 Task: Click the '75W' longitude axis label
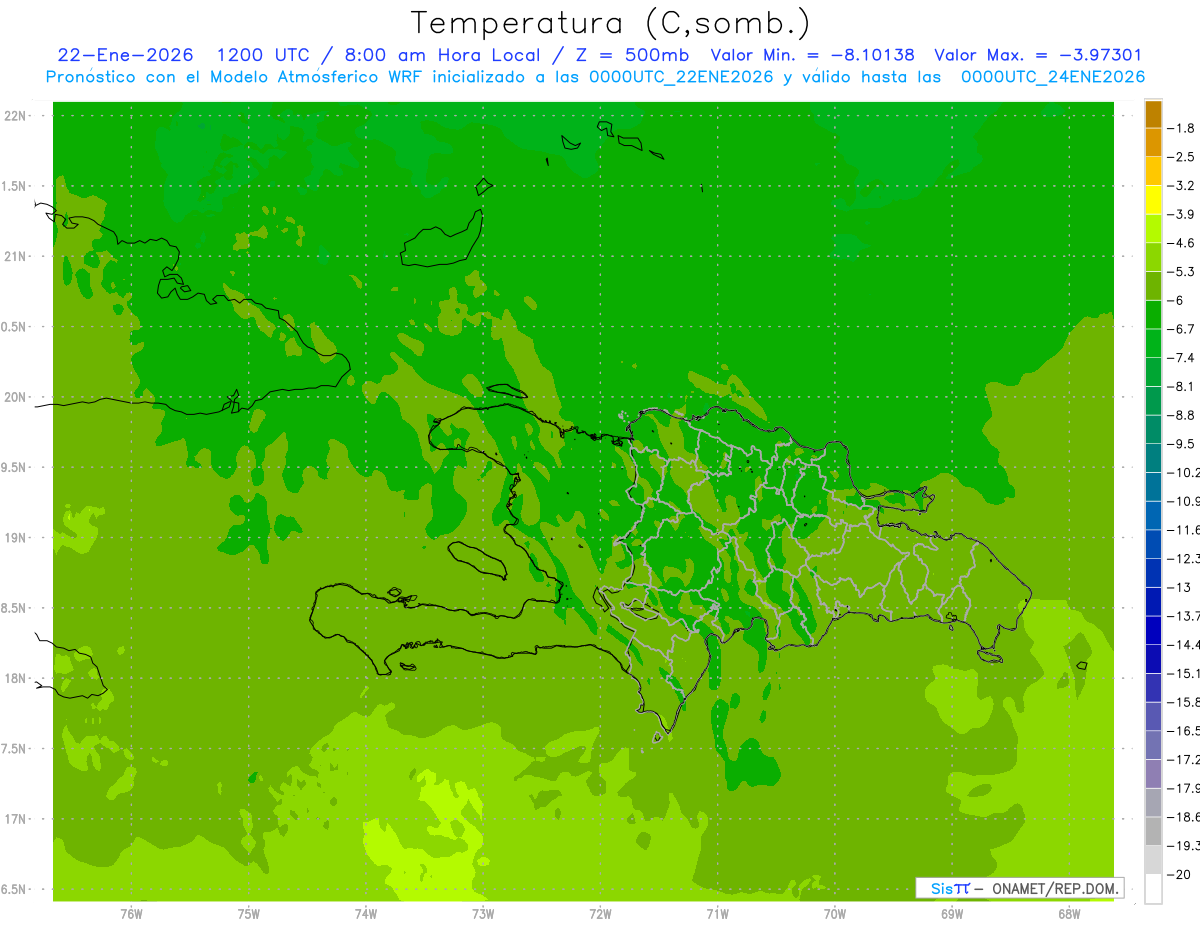point(249,914)
